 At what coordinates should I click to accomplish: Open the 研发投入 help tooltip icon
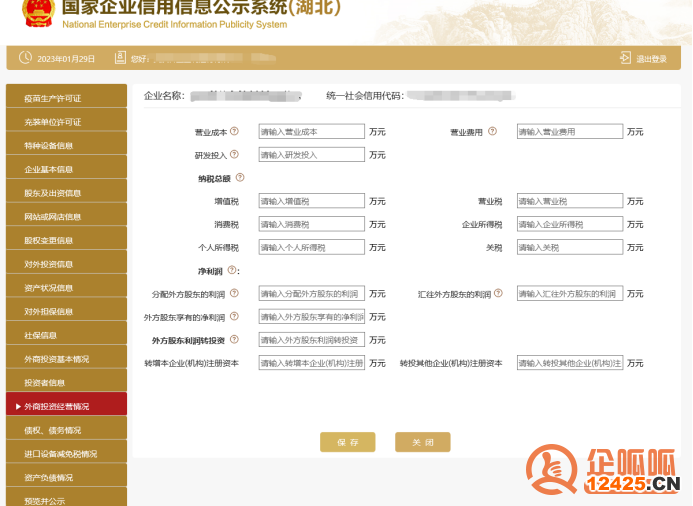[234, 155]
